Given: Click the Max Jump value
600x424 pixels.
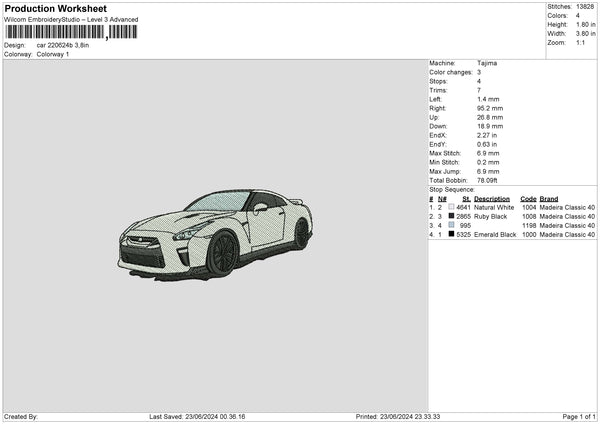Looking at the screenshot, I should (x=488, y=172).
